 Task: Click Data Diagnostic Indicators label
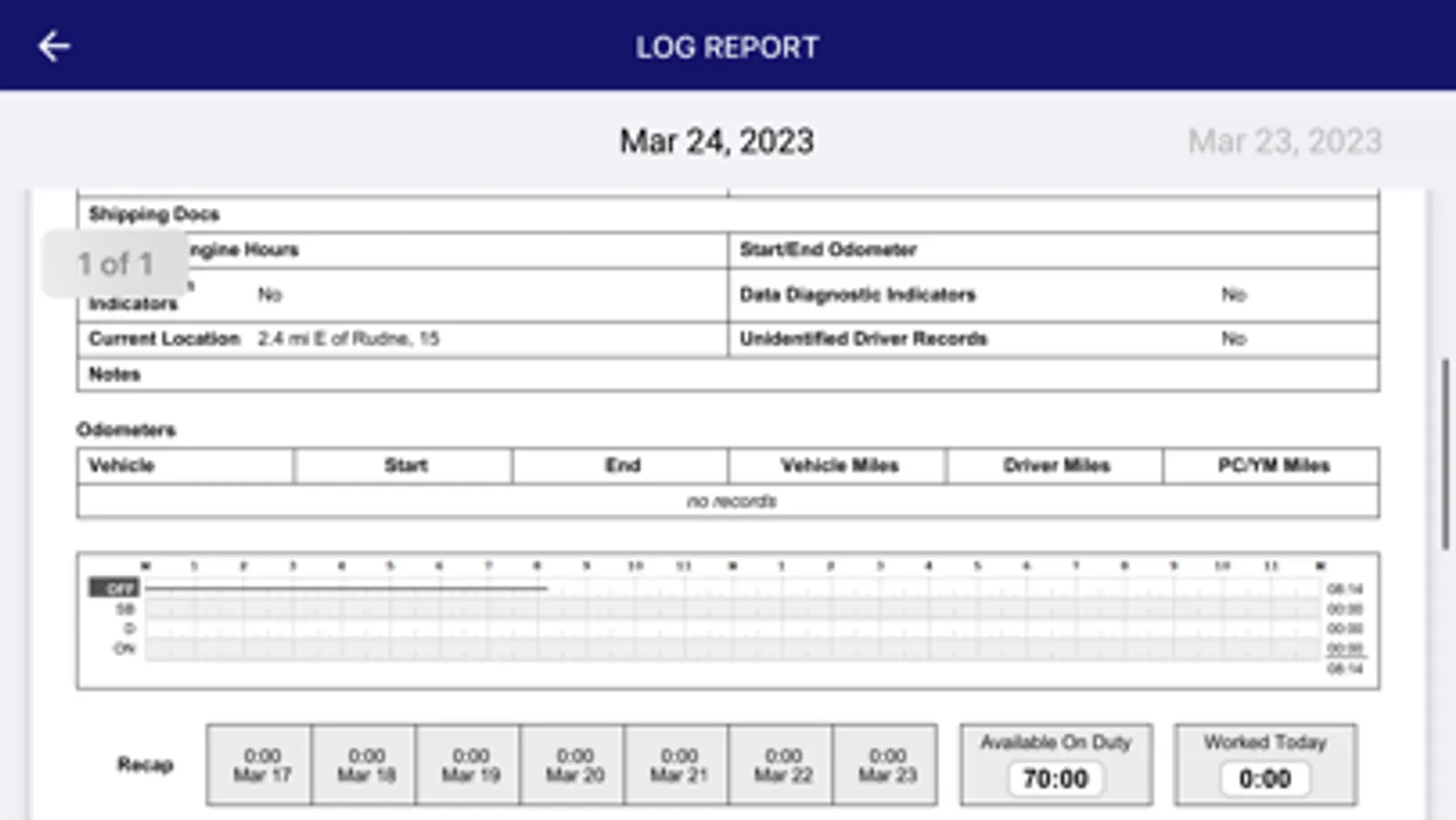(857, 294)
